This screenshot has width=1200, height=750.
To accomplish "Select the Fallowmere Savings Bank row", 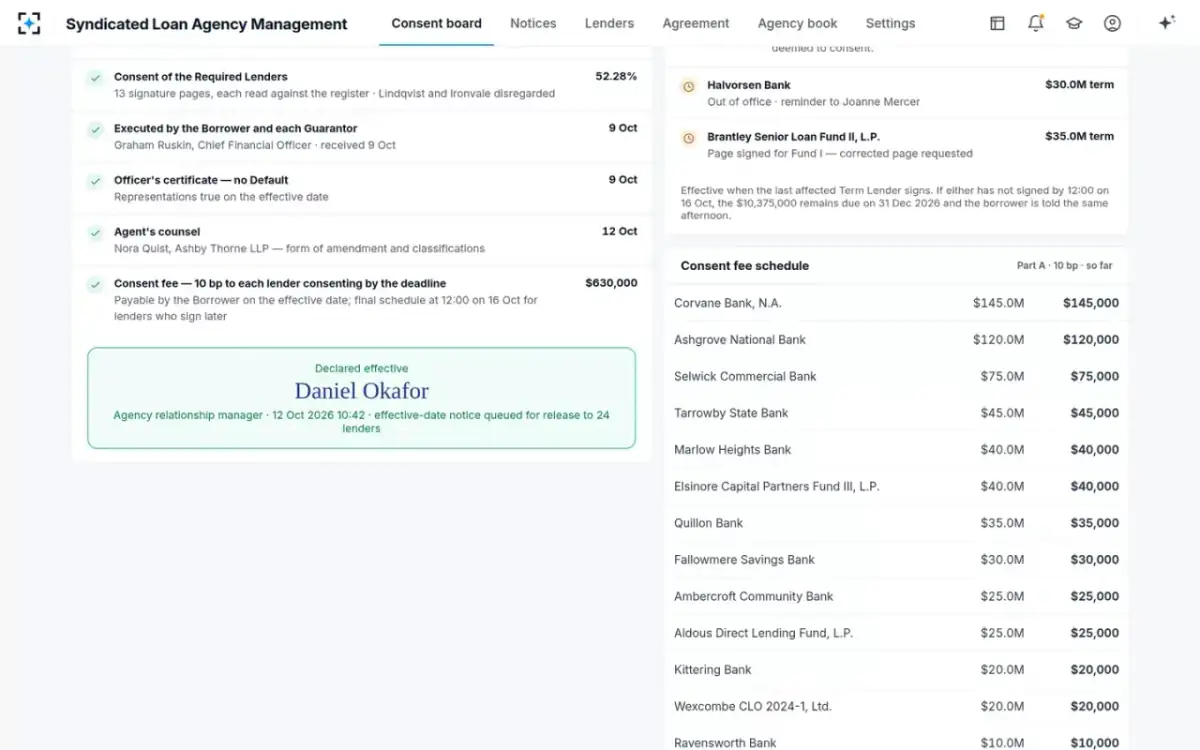I will click(x=896, y=560).
